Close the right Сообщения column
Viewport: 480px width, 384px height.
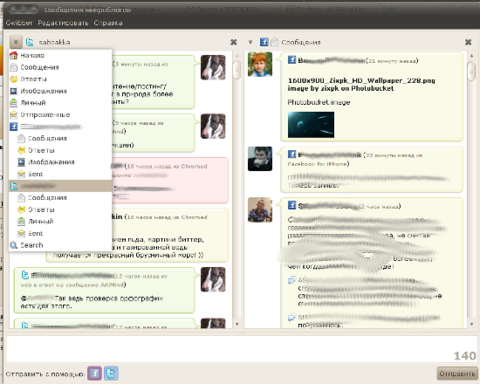pos(468,42)
